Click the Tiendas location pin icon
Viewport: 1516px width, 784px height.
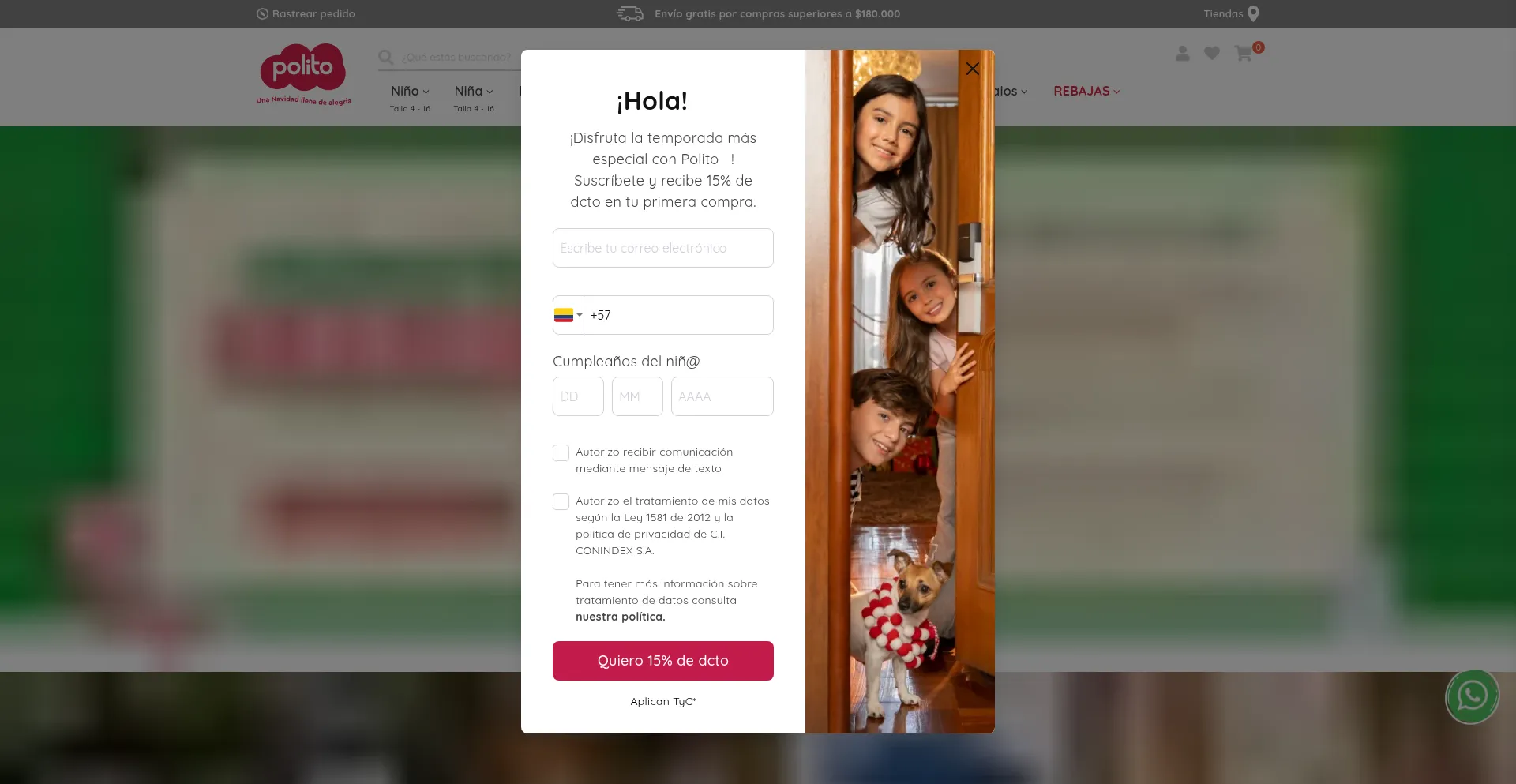1253,14
